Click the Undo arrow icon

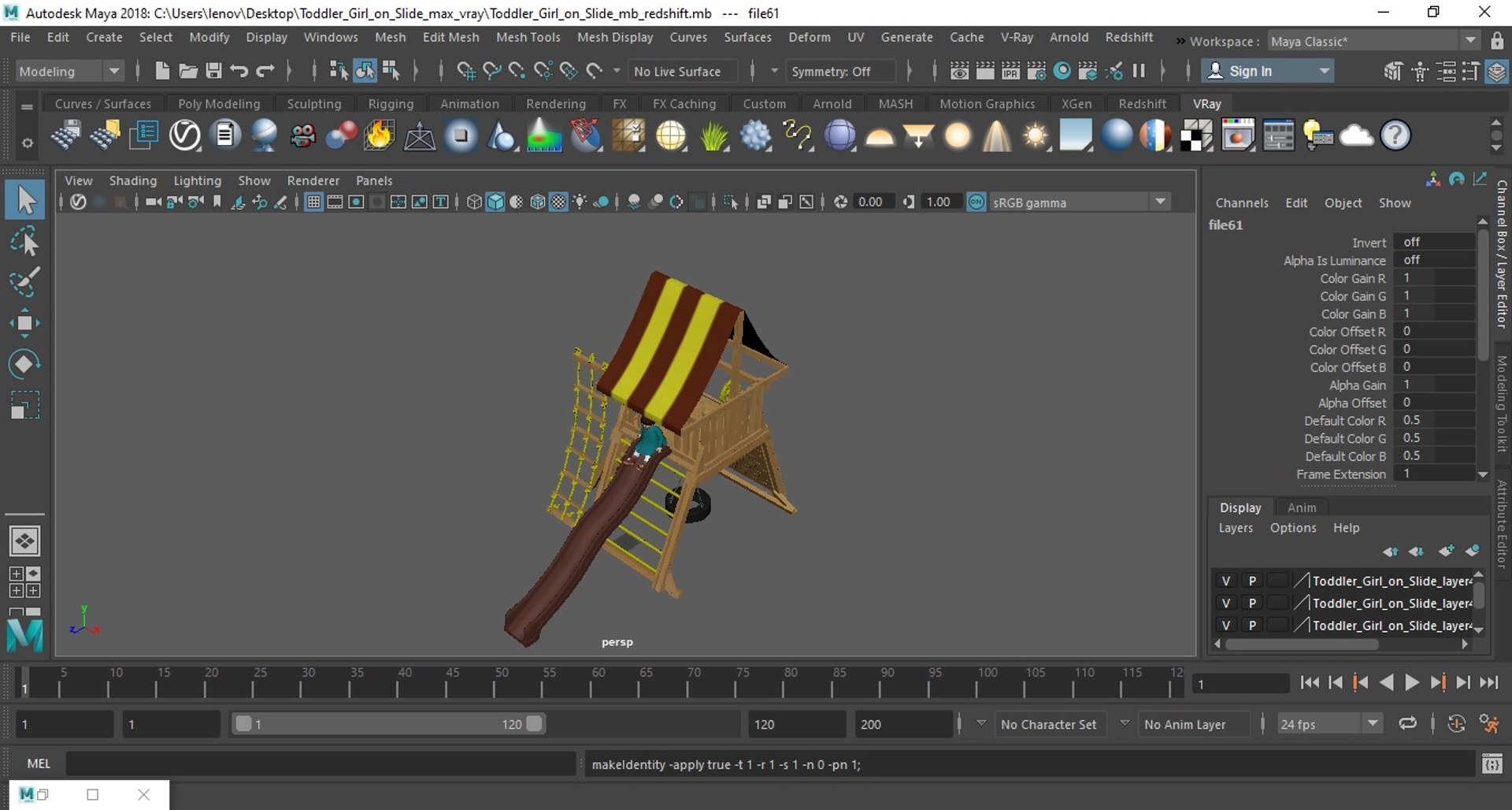[x=239, y=71]
